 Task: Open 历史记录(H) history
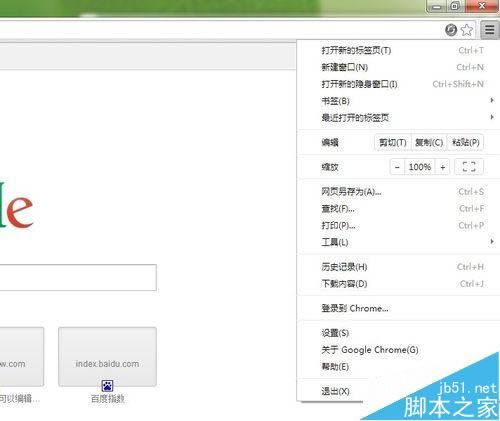coord(398,267)
